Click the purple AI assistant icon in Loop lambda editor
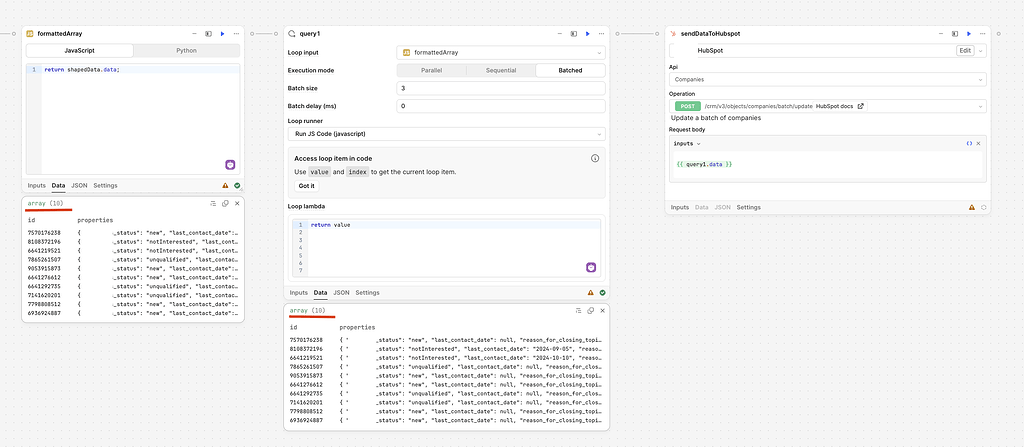Viewport: 1024px width, 447px height. pyautogui.click(x=590, y=267)
